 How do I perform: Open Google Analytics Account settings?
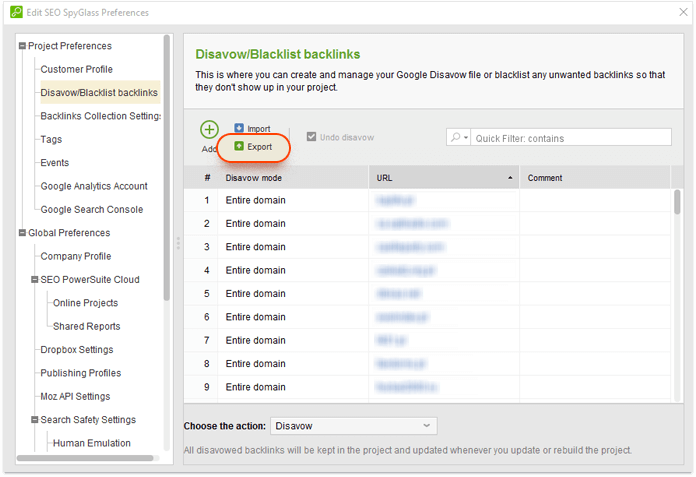[x=94, y=186]
